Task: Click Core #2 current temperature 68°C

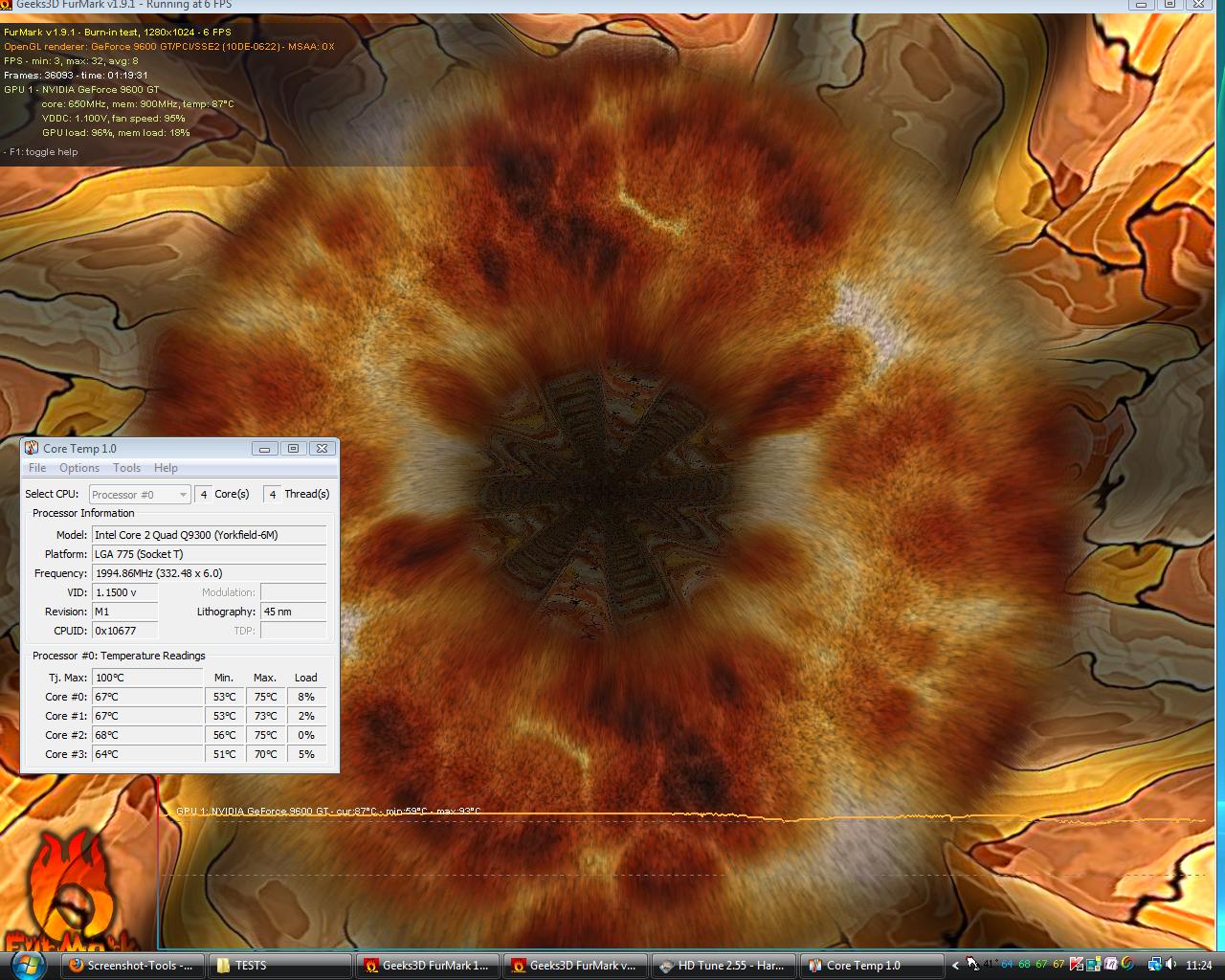Action: 147,735
